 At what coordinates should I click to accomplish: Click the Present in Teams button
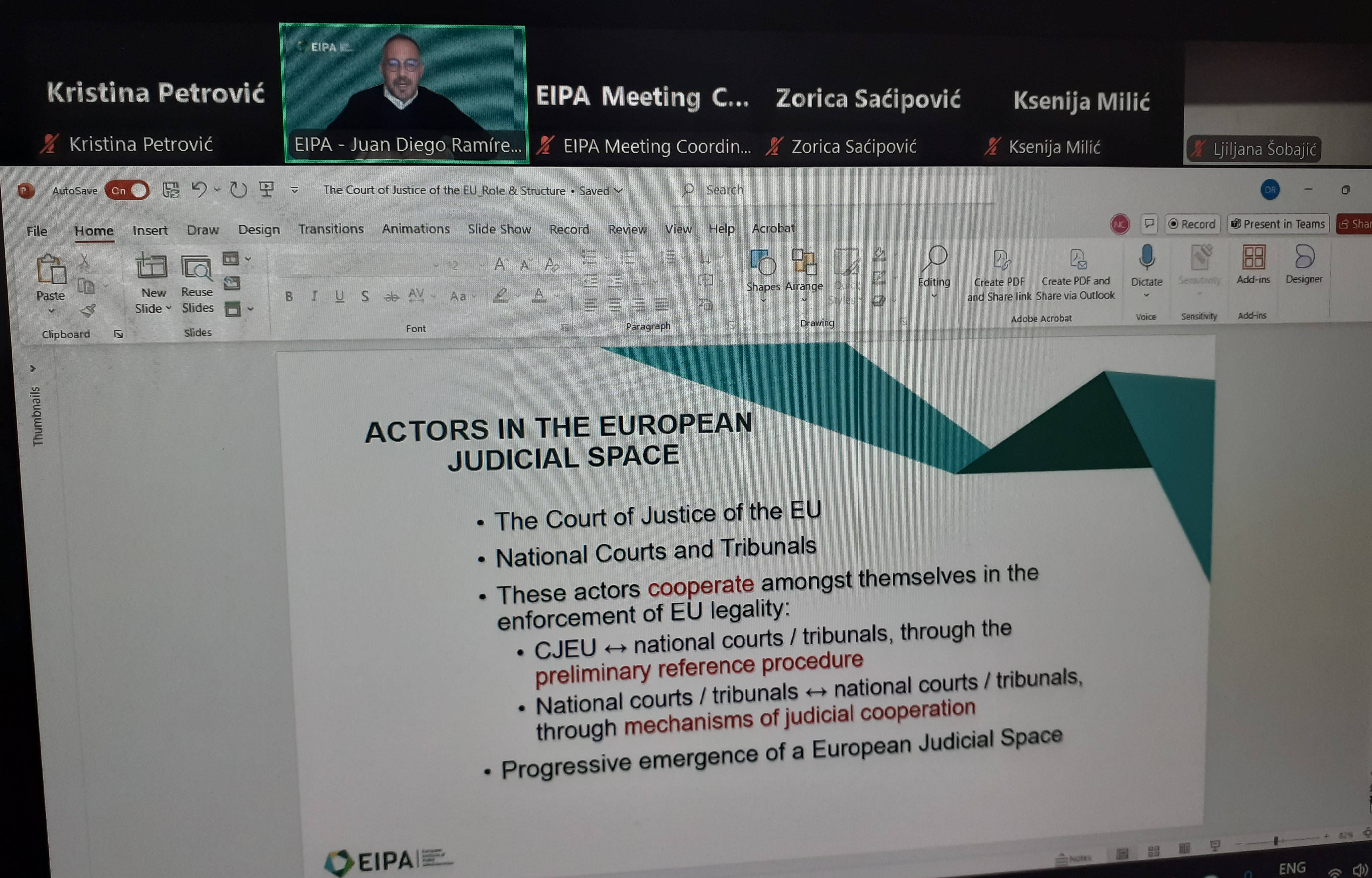tap(1278, 224)
